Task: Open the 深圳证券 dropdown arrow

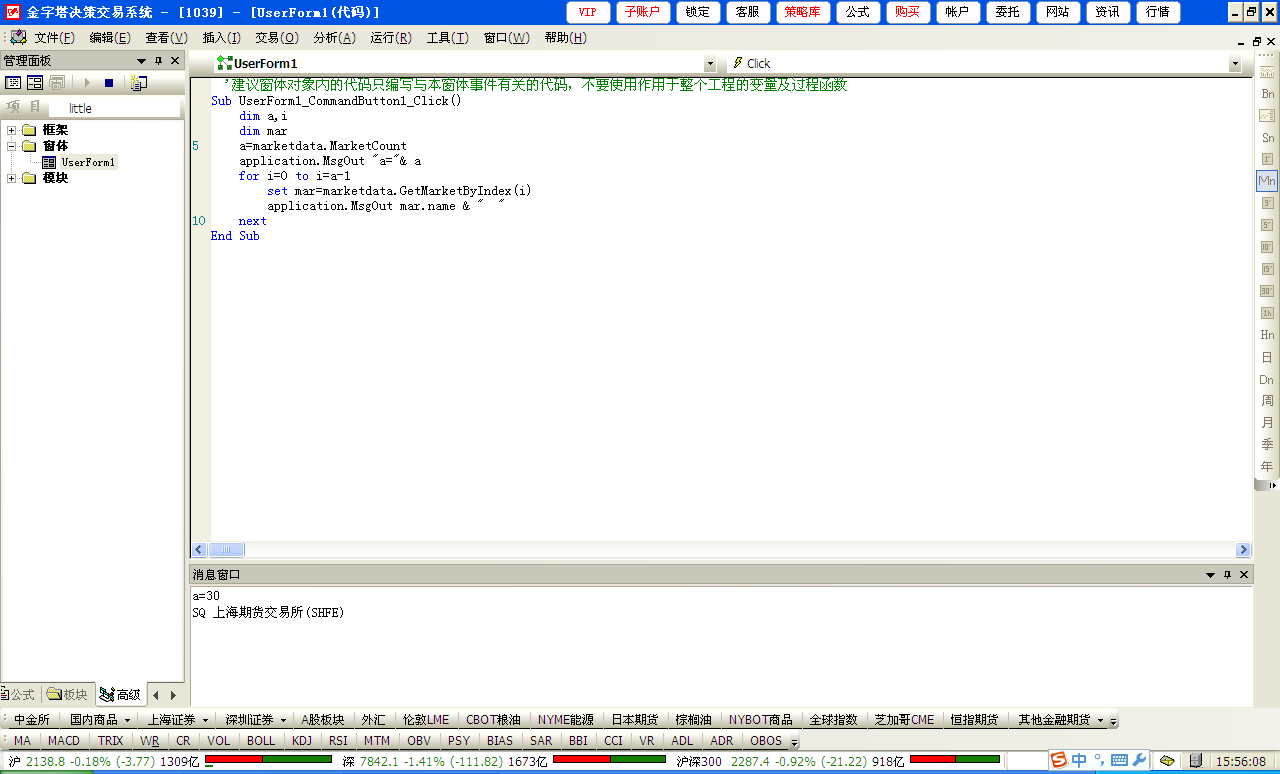Action: pyautogui.click(x=283, y=720)
